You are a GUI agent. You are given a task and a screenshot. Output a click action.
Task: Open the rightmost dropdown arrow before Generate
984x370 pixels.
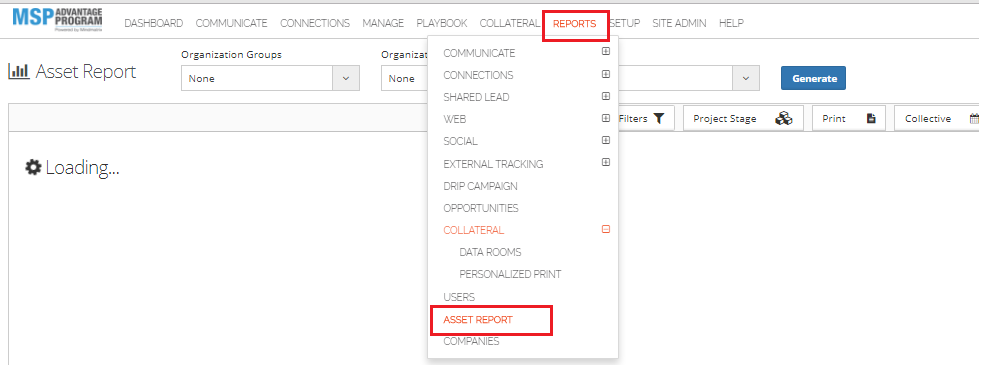tap(746, 78)
